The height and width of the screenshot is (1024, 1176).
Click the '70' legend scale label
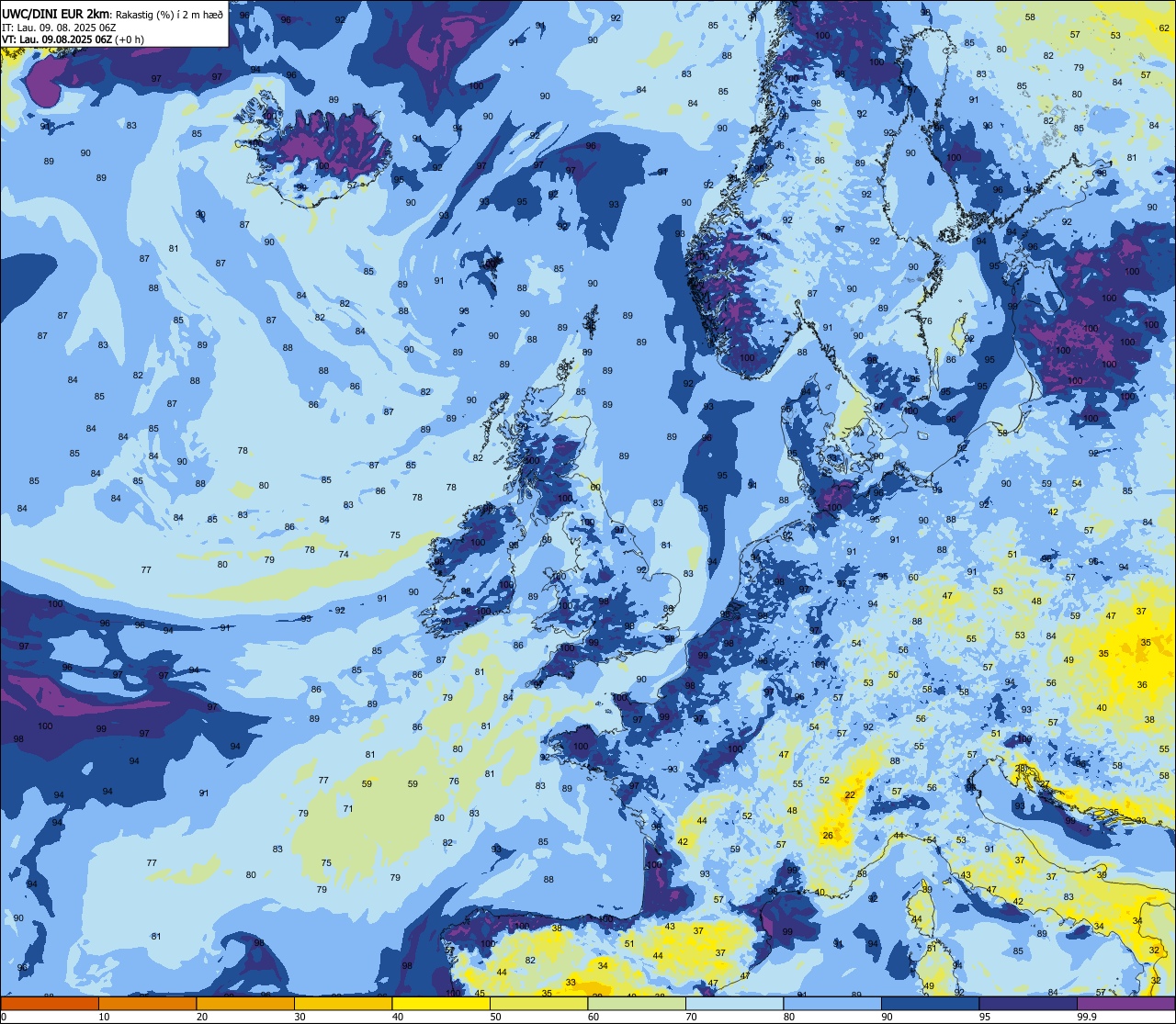(x=691, y=1017)
